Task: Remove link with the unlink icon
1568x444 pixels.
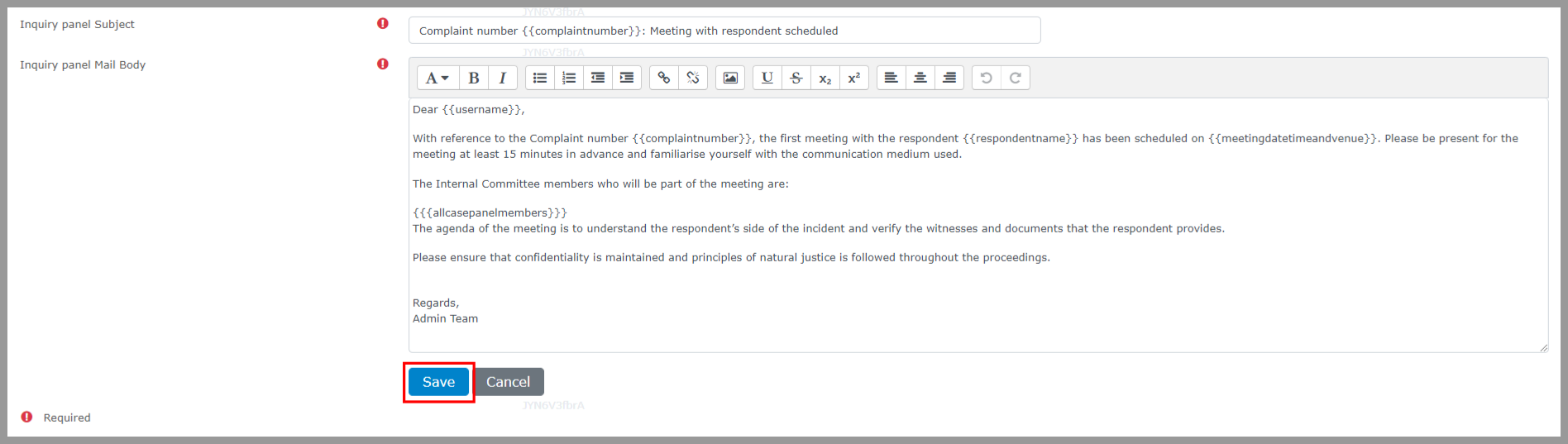Action: click(693, 78)
